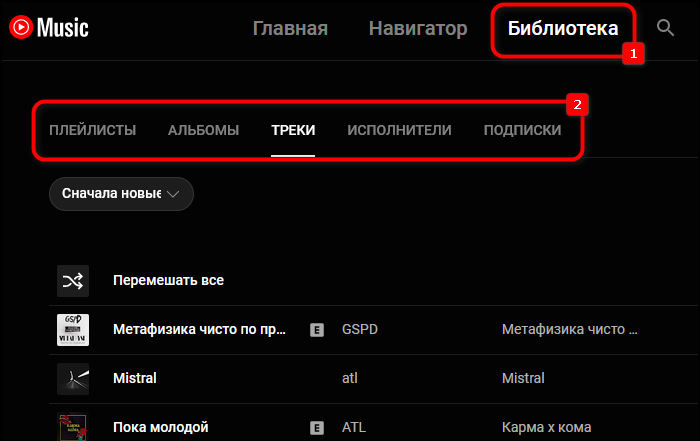The width and height of the screenshot is (700, 441).
Task: Open uppercase artist link ATL
Action: point(354,427)
